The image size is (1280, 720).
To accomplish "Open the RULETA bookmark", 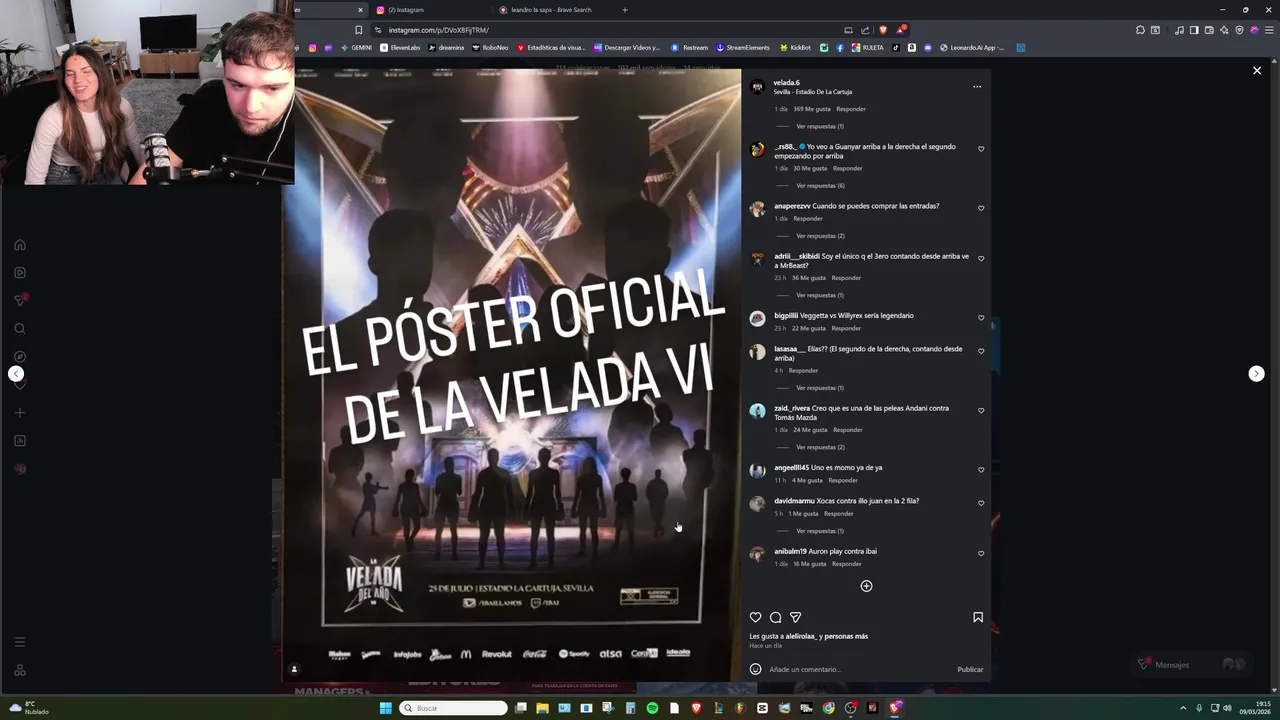I will [868, 47].
